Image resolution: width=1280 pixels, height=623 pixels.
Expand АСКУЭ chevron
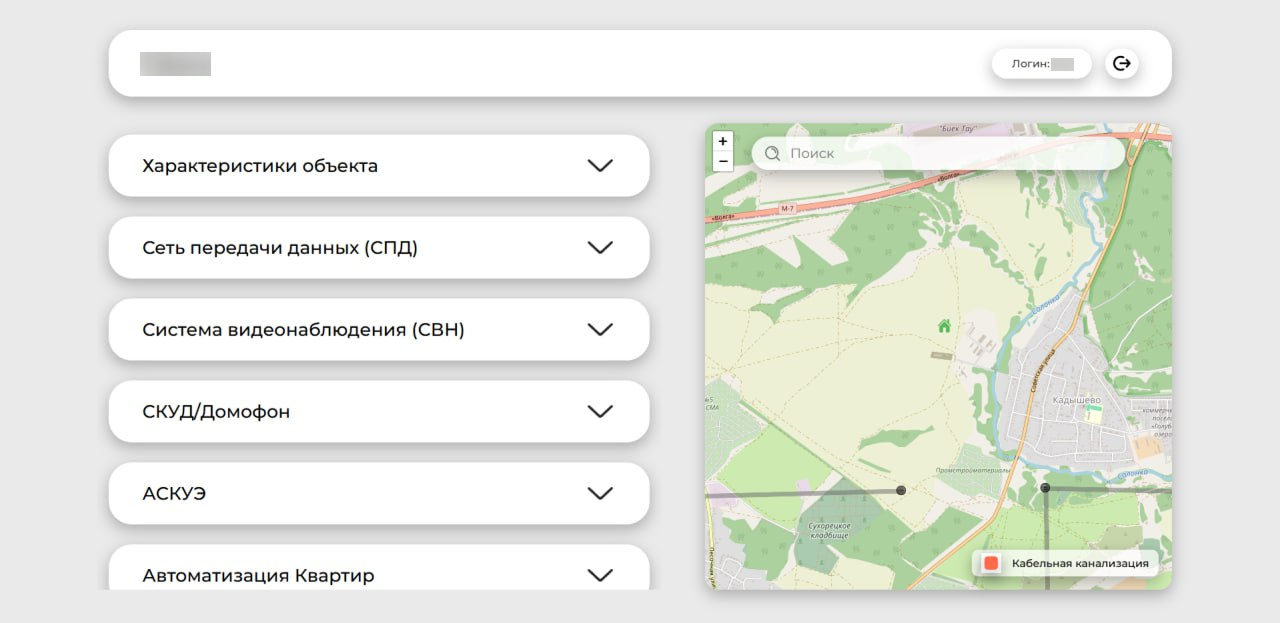coord(600,494)
